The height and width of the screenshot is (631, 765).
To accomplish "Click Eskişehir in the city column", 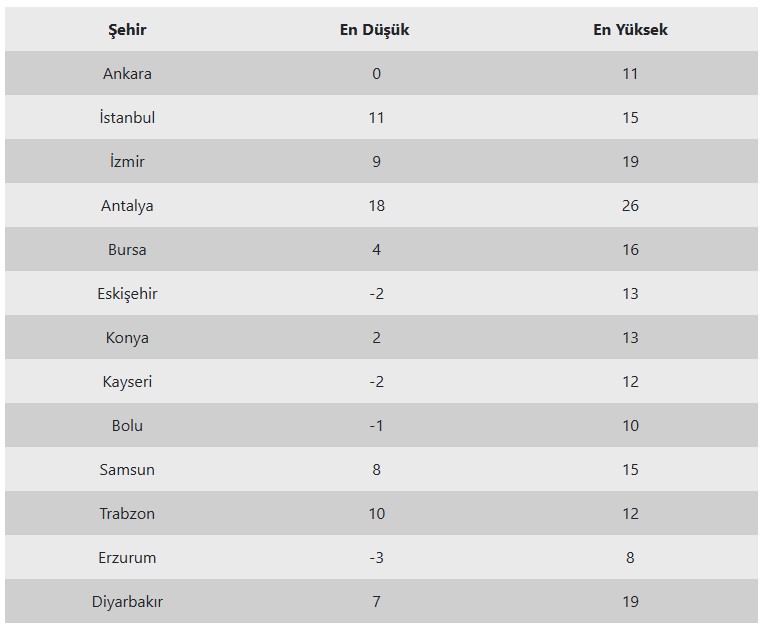I will point(127,294).
